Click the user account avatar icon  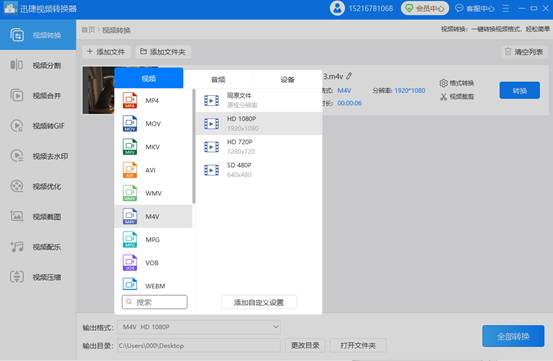click(x=337, y=8)
